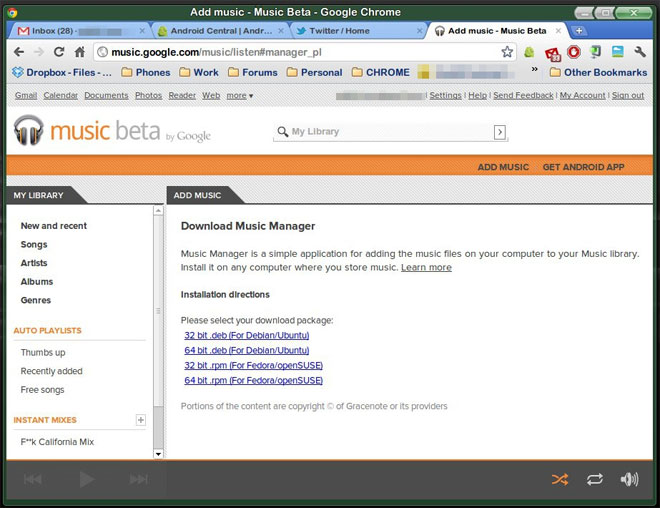Expand the 'more' Google services dropdown
Image resolution: width=660 pixels, height=508 pixels.
[x=240, y=96]
